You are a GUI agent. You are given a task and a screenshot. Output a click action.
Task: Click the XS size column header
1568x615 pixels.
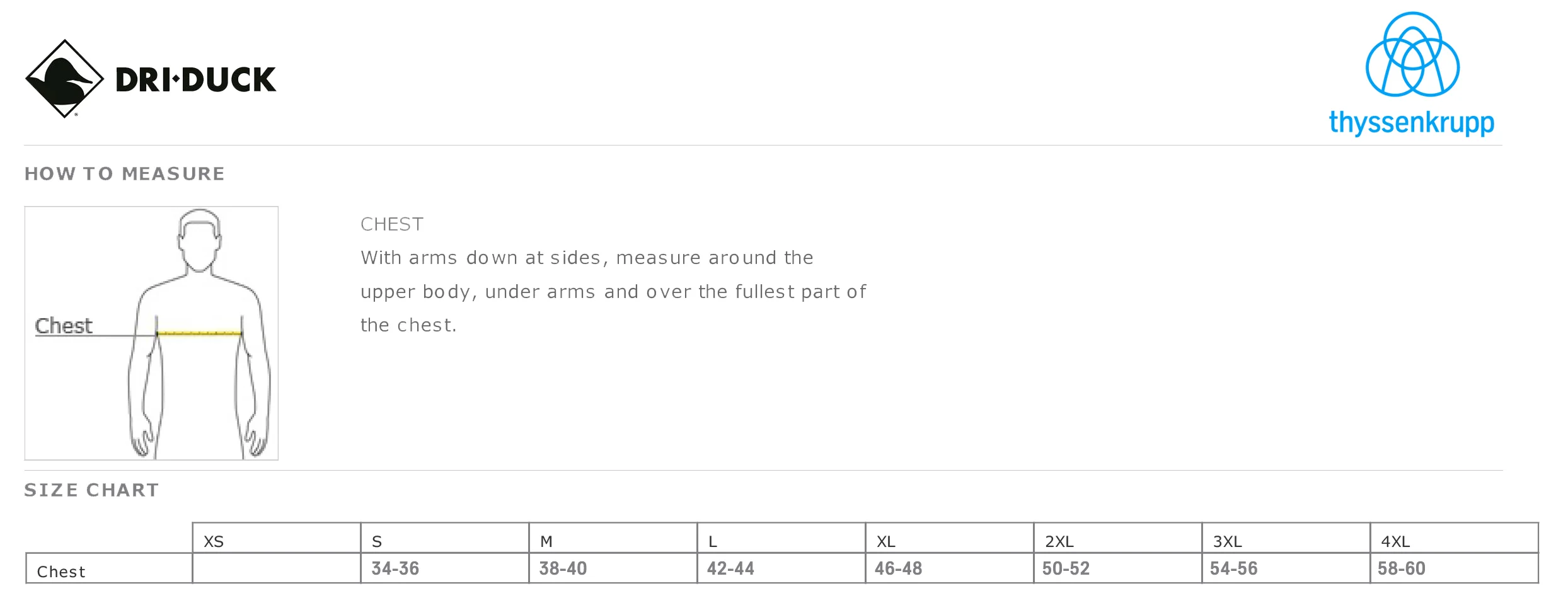pyautogui.click(x=277, y=538)
